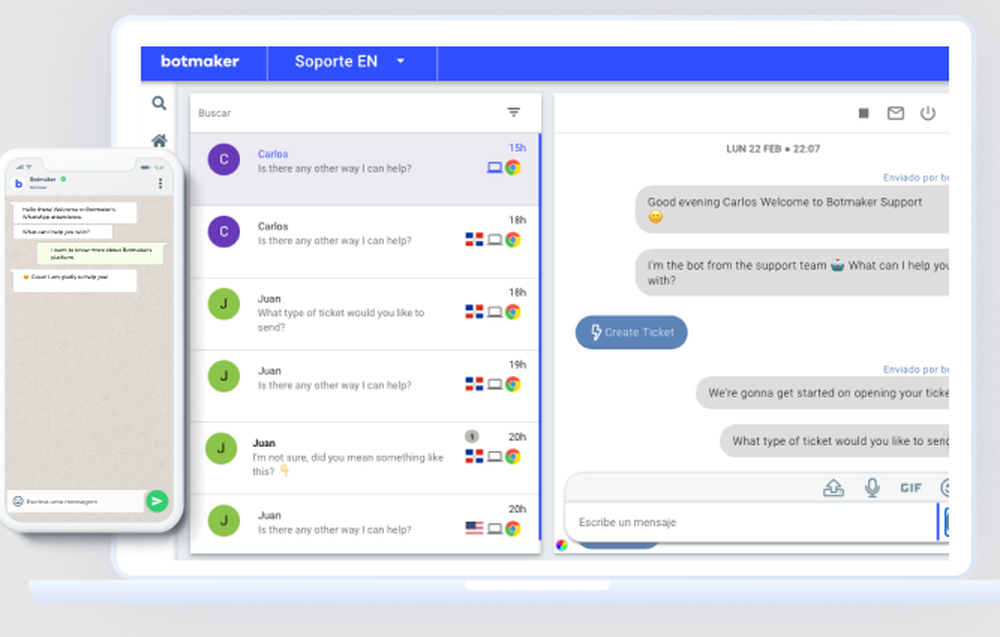Record audio with the microphone icon

pyautogui.click(x=871, y=487)
